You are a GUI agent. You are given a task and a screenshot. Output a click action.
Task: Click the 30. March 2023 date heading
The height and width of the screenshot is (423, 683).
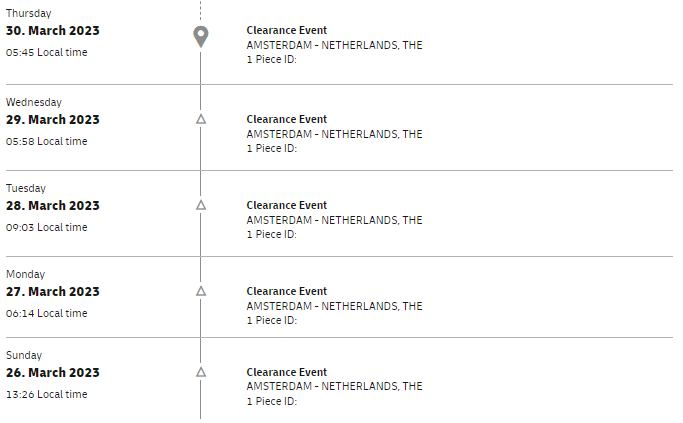(53, 30)
